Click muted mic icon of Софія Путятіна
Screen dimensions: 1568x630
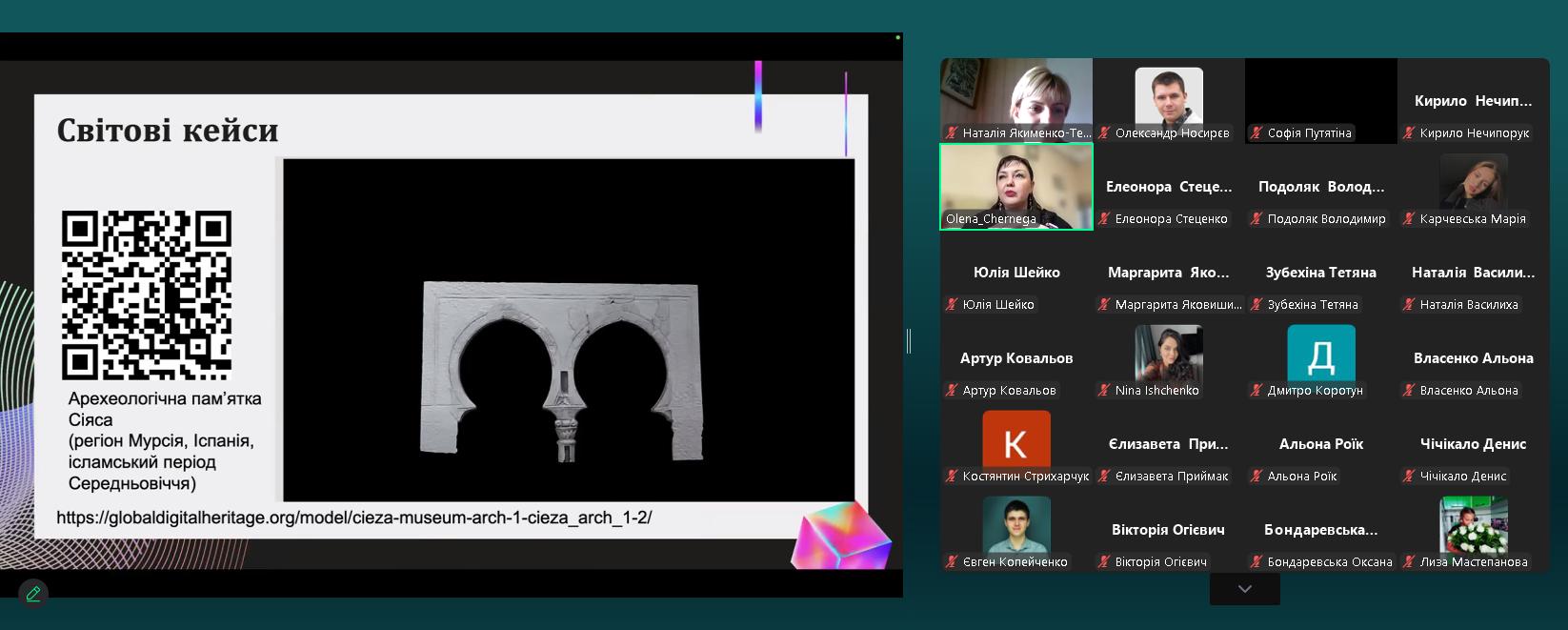click(1256, 133)
